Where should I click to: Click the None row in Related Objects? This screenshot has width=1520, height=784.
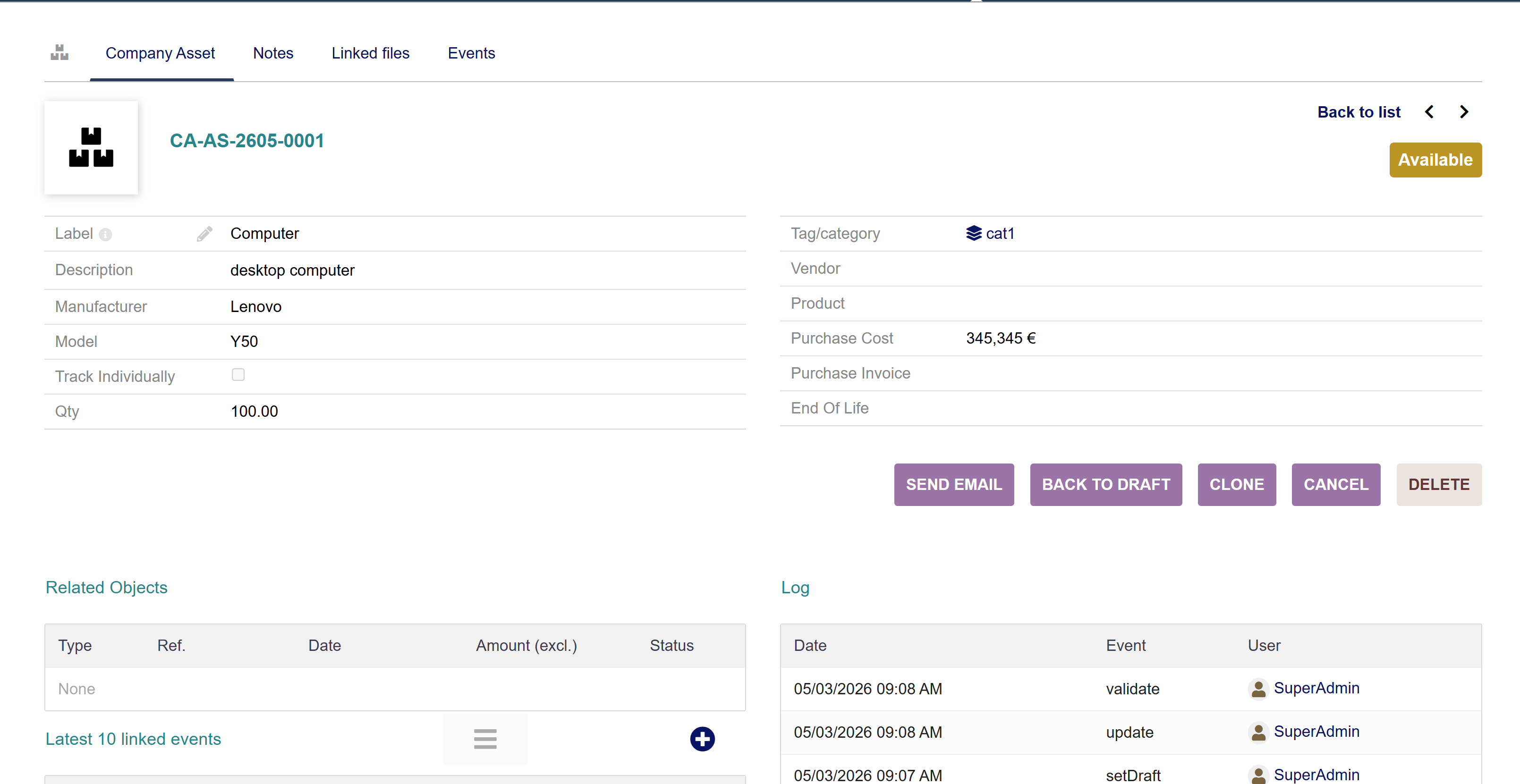395,689
